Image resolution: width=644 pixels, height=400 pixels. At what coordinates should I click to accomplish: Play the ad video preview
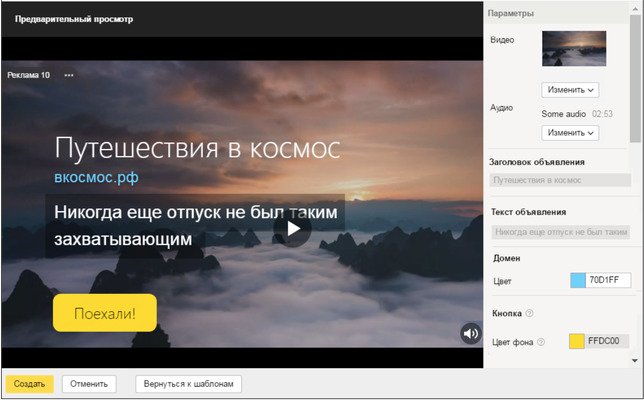tap(293, 228)
